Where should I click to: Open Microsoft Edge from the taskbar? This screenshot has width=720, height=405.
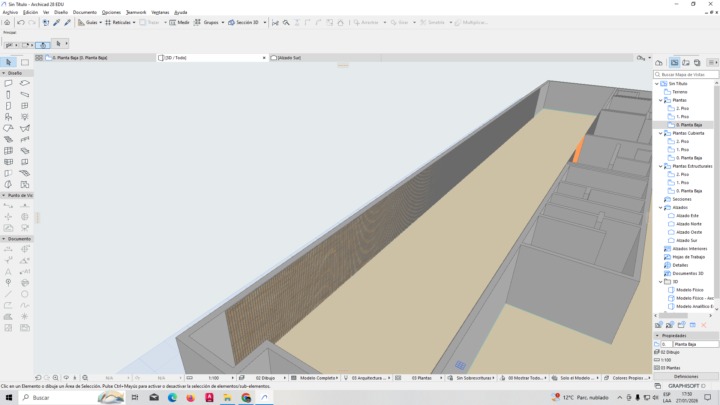pos(172,397)
